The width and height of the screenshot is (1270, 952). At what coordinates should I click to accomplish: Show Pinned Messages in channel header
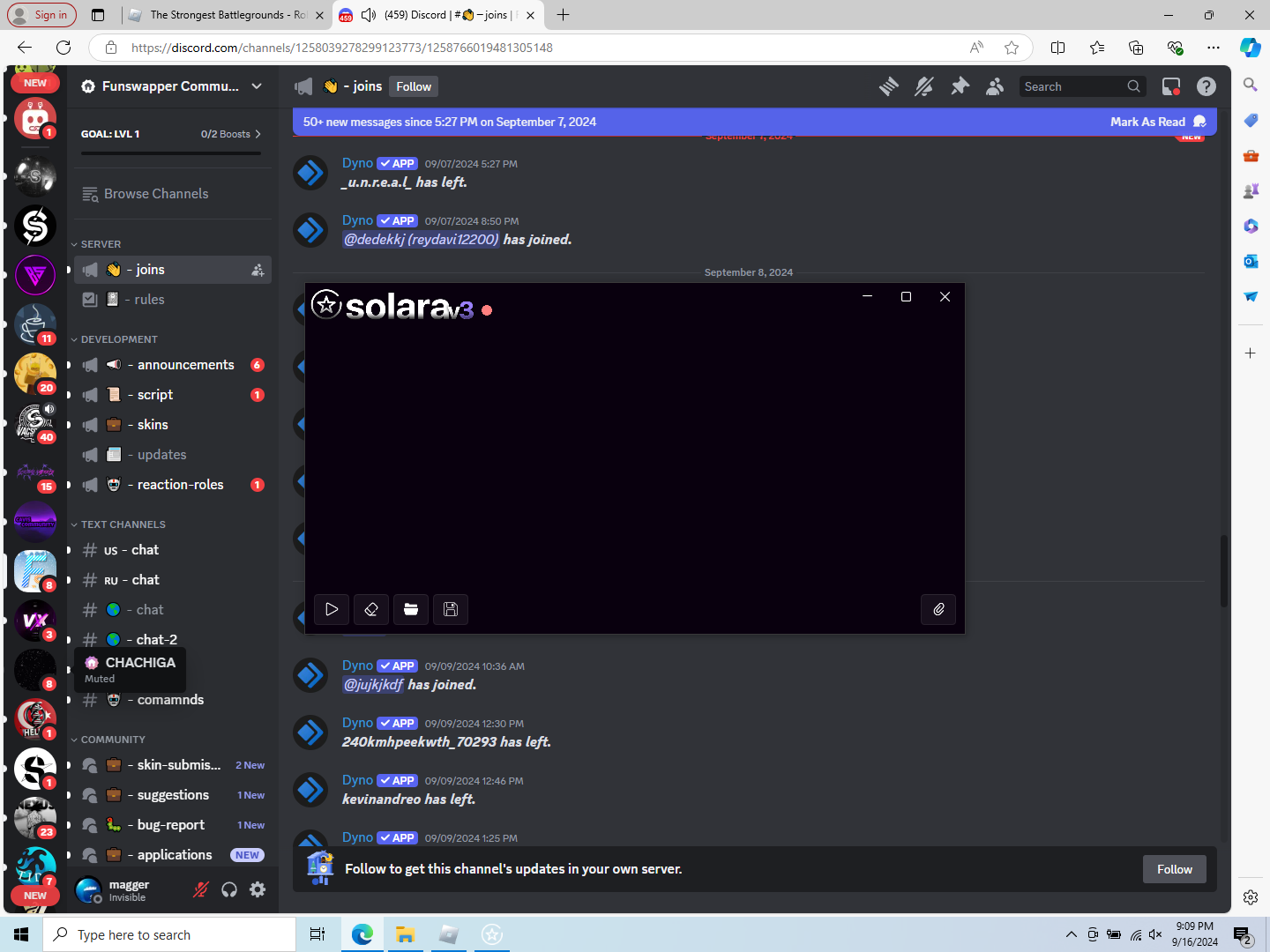tap(960, 86)
